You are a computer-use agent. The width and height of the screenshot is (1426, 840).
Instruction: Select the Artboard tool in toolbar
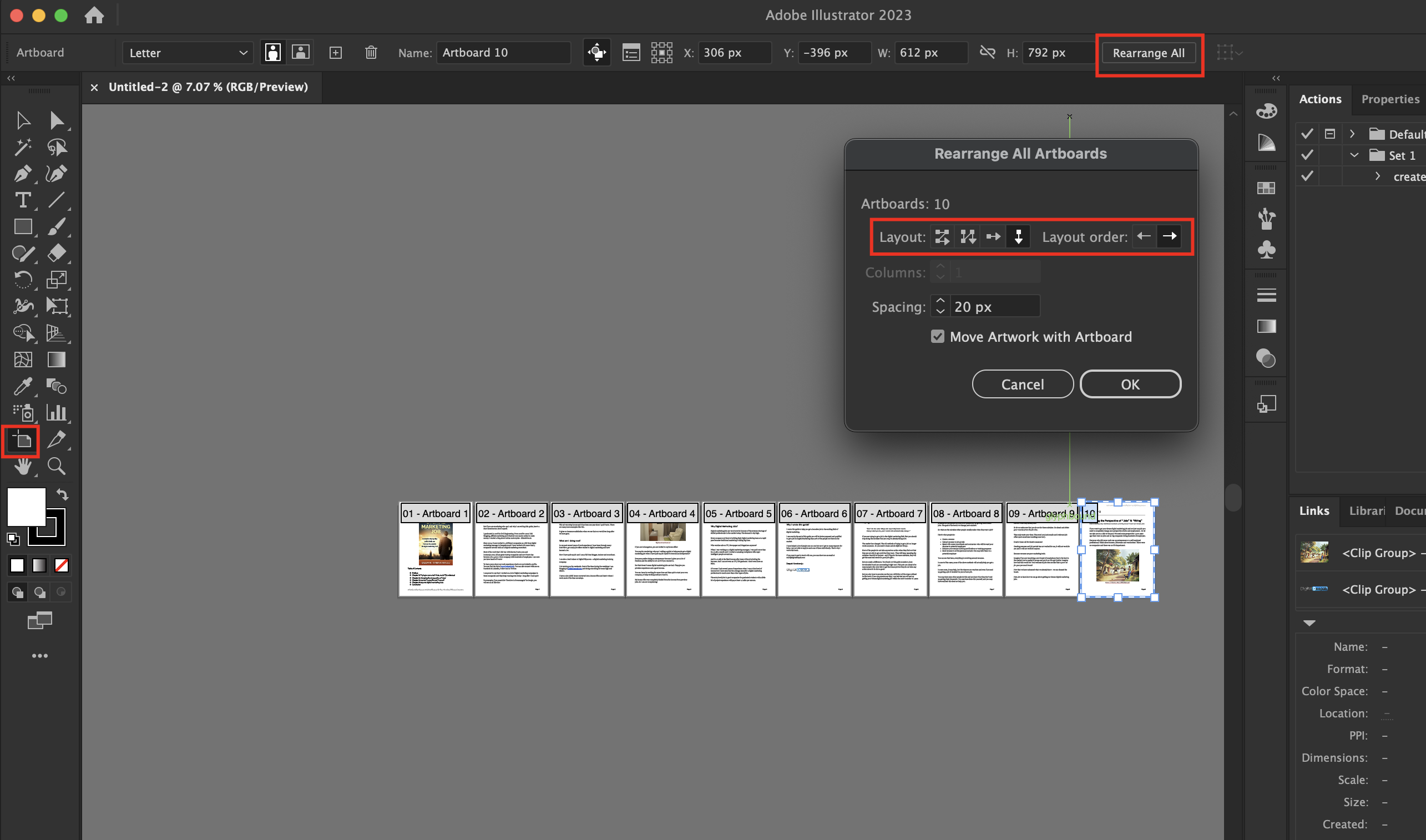click(x=22, y=439)
